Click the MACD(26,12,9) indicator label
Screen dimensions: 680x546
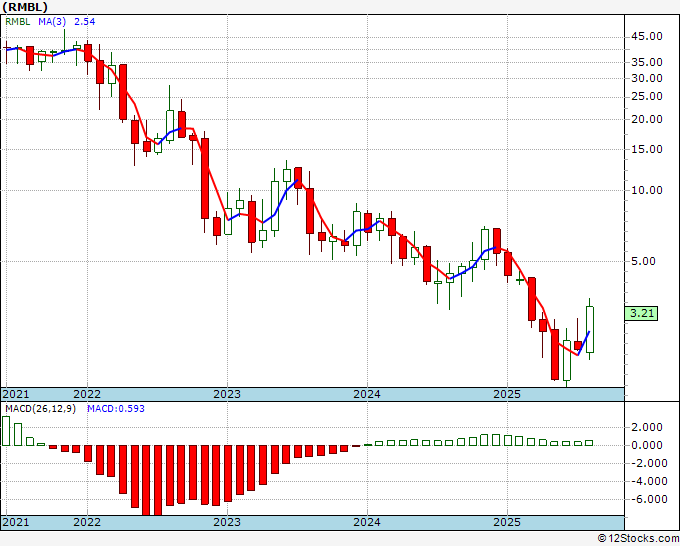point(40,409)
